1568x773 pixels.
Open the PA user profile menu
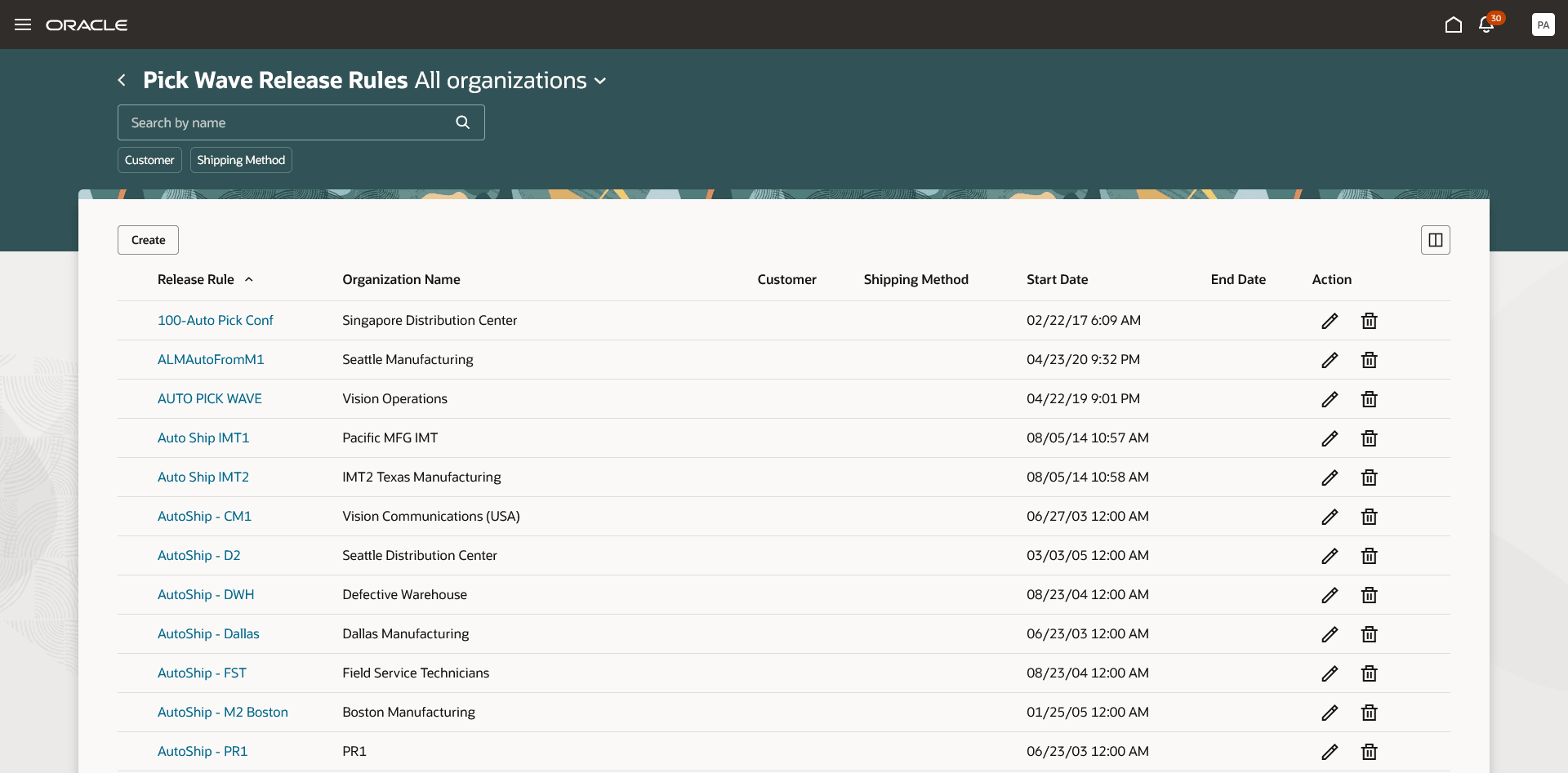click(1543, 24)
